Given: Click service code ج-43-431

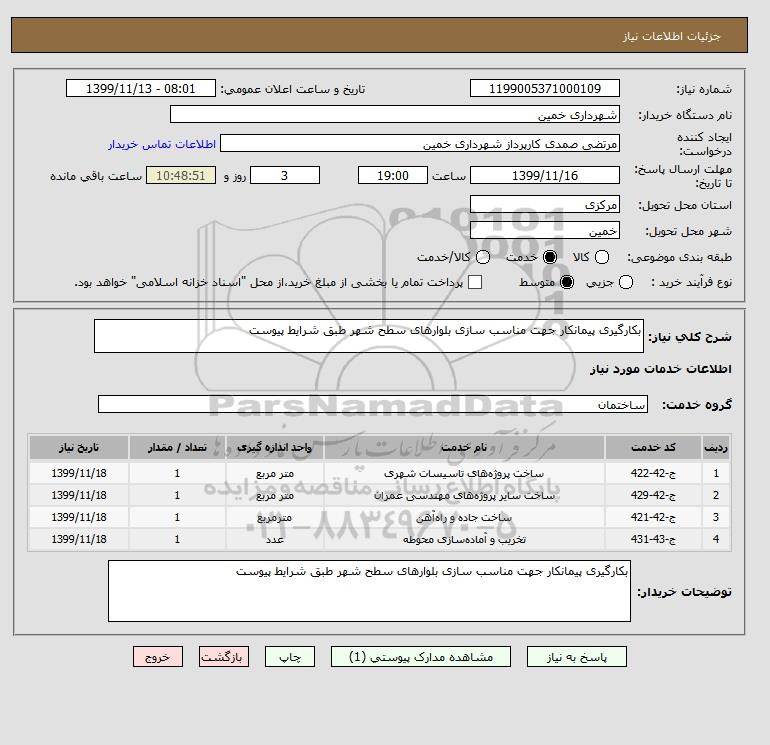Looking at the screenshot, I should [x=653, y=539].
